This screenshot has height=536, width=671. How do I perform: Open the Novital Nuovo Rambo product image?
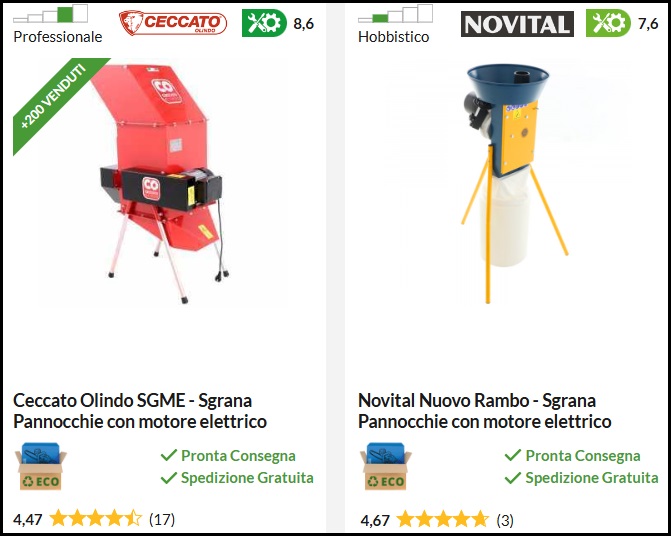[x=511, y=183]
